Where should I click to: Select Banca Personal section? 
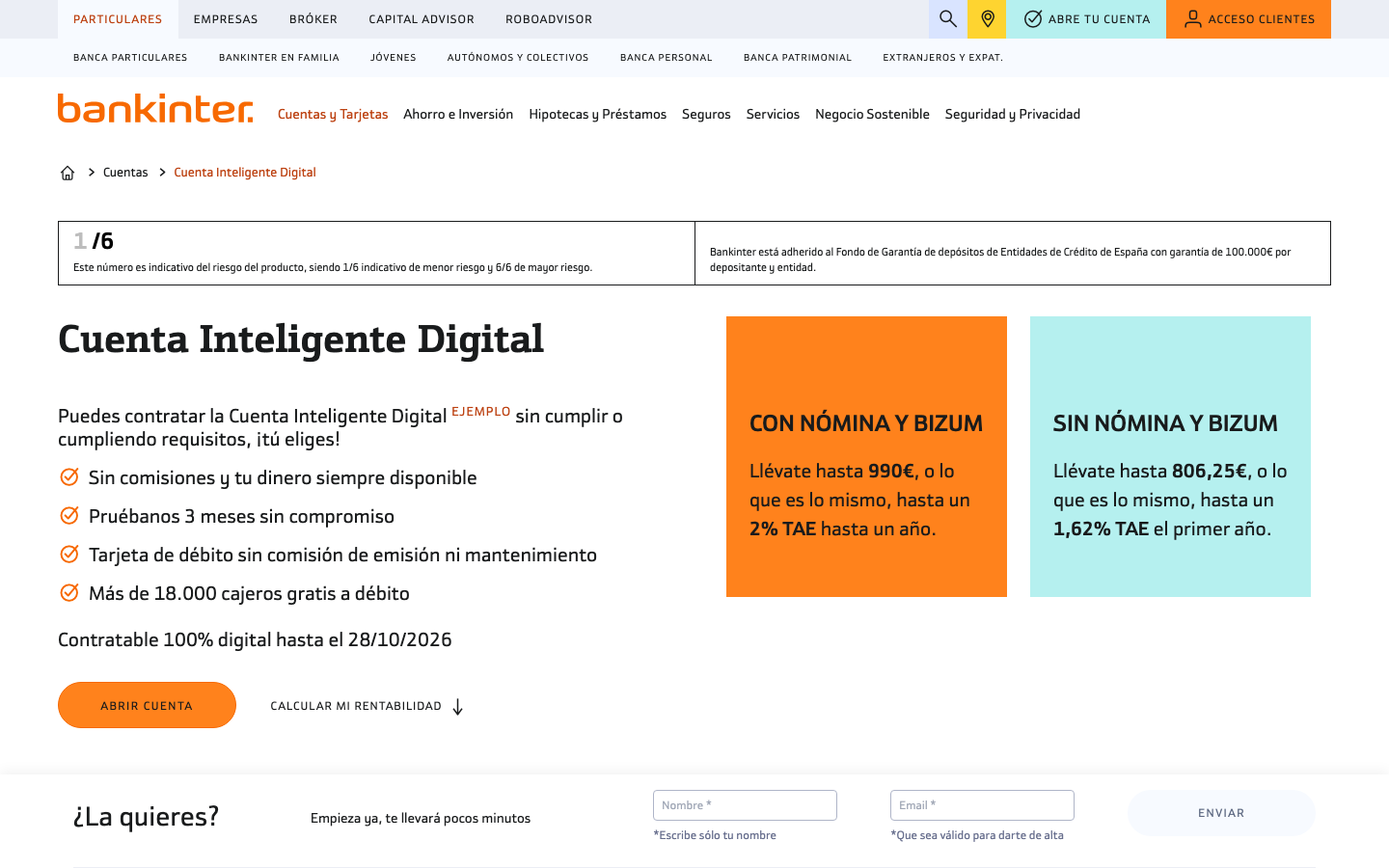(667, 58)
